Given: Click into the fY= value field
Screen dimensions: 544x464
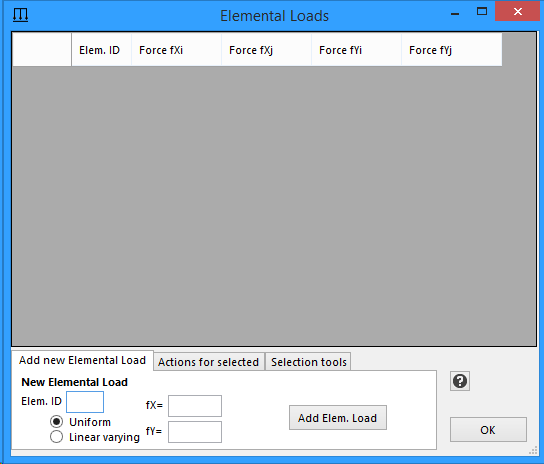Looking at the screenshot, I should [195, 432].
